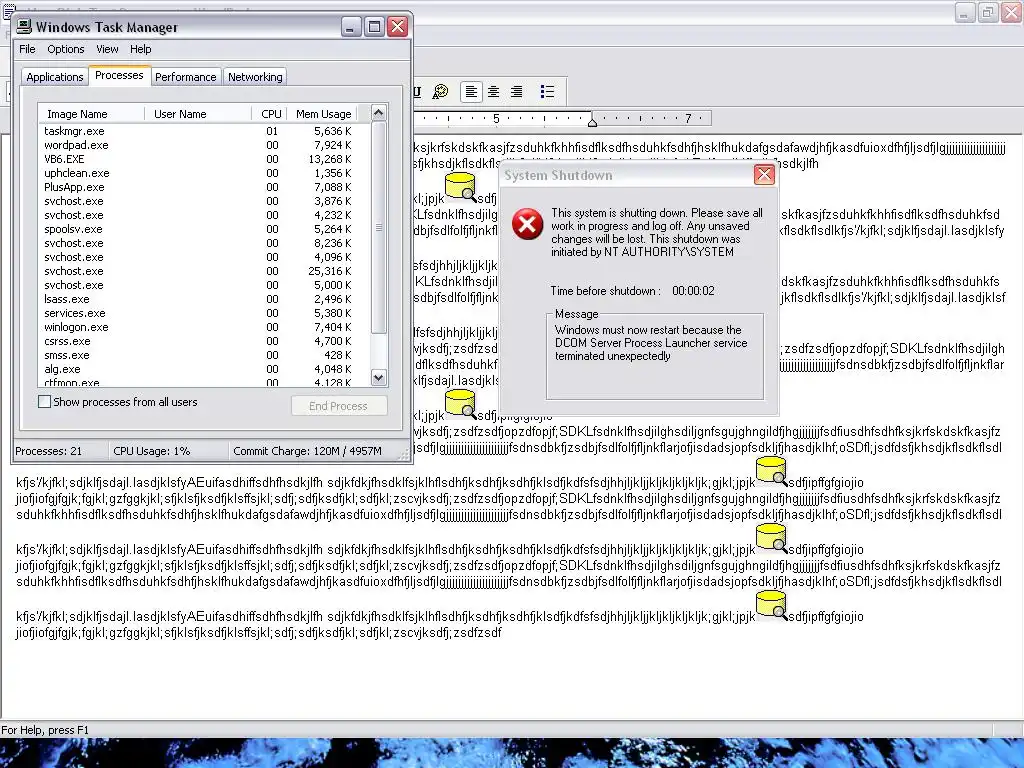Select the csrss.exe process
This screenshot has width=1024, height=768.
tap(197, 342)
